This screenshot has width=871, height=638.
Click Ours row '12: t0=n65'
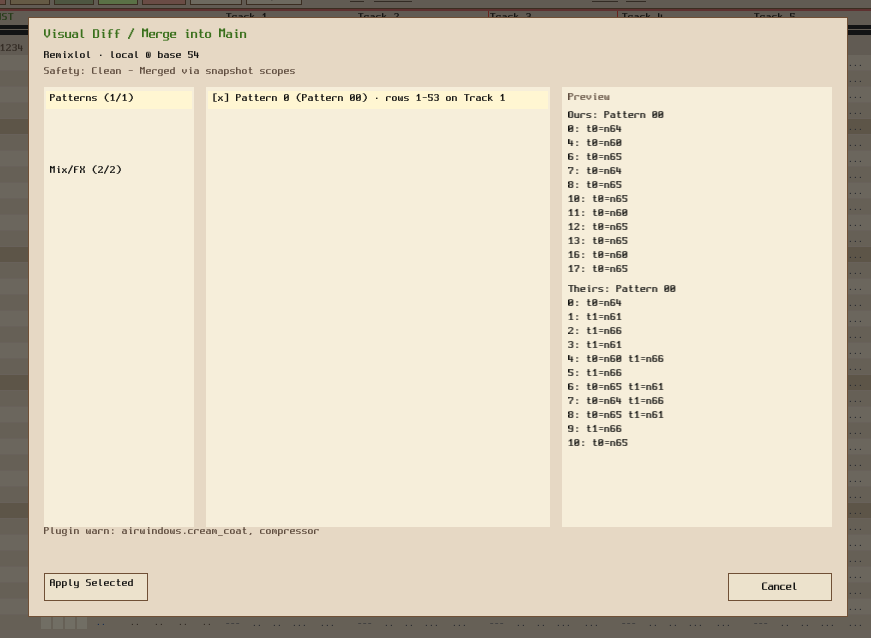[x=598, y=227]
